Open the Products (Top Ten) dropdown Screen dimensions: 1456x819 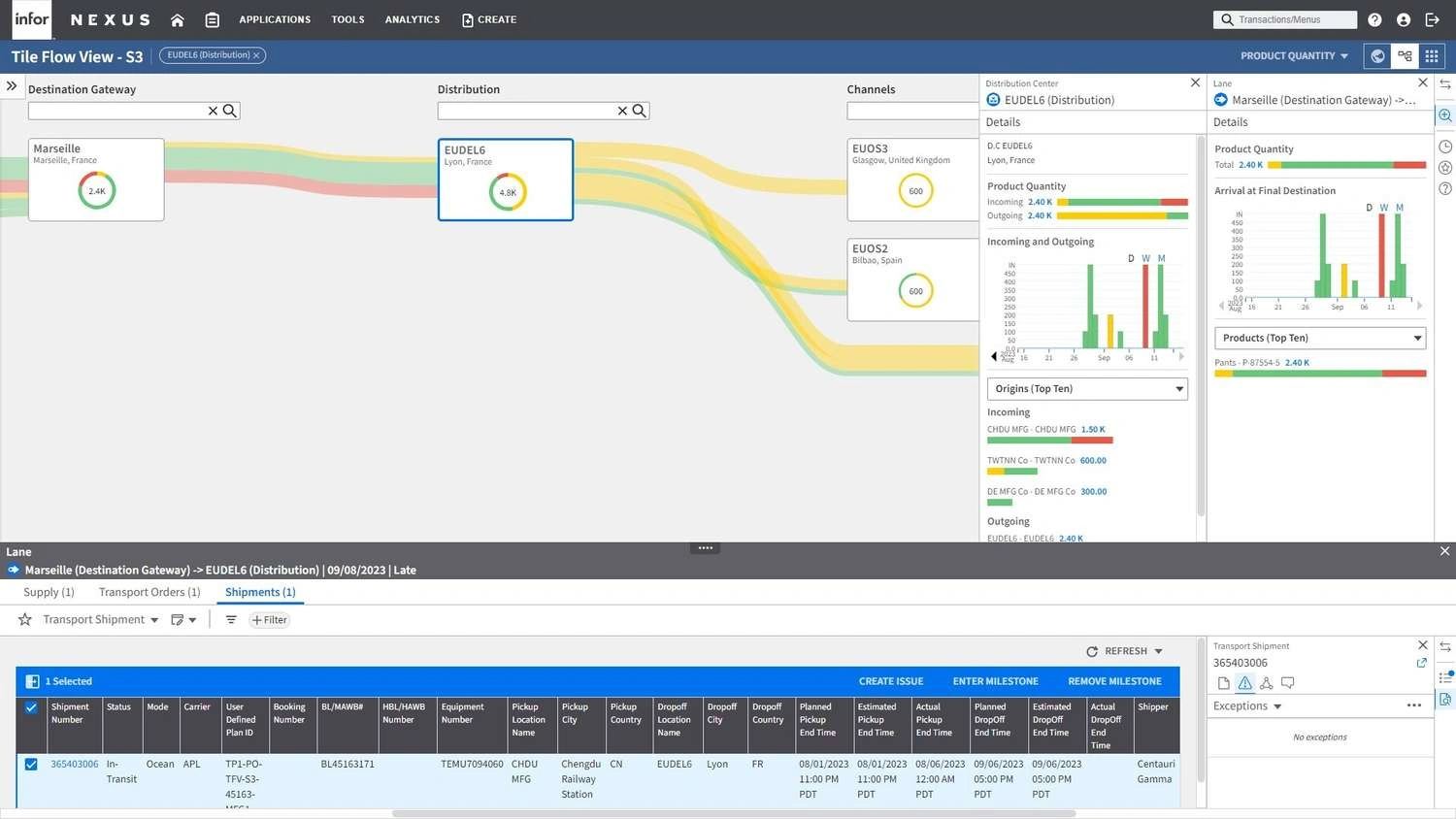point(1319,338)
